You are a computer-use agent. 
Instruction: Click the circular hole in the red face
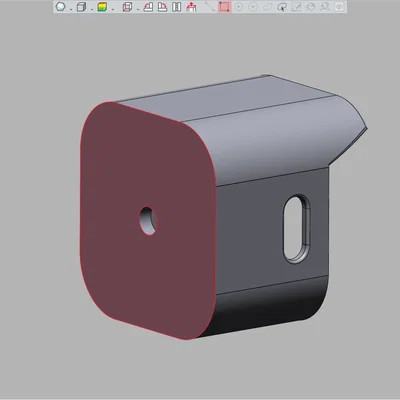148,221
